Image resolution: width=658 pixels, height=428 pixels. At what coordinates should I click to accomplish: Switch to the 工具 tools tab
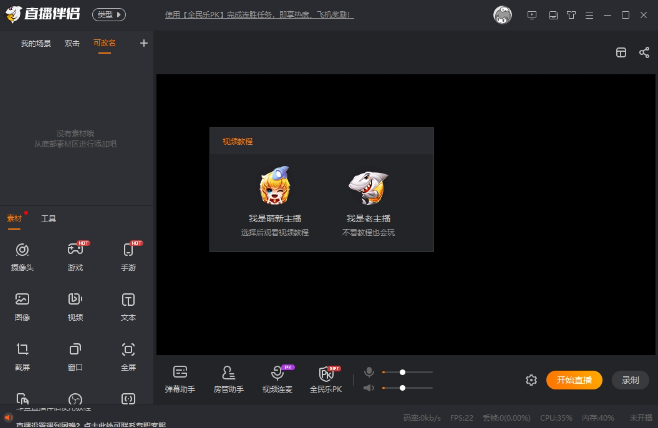click(49, 218)
